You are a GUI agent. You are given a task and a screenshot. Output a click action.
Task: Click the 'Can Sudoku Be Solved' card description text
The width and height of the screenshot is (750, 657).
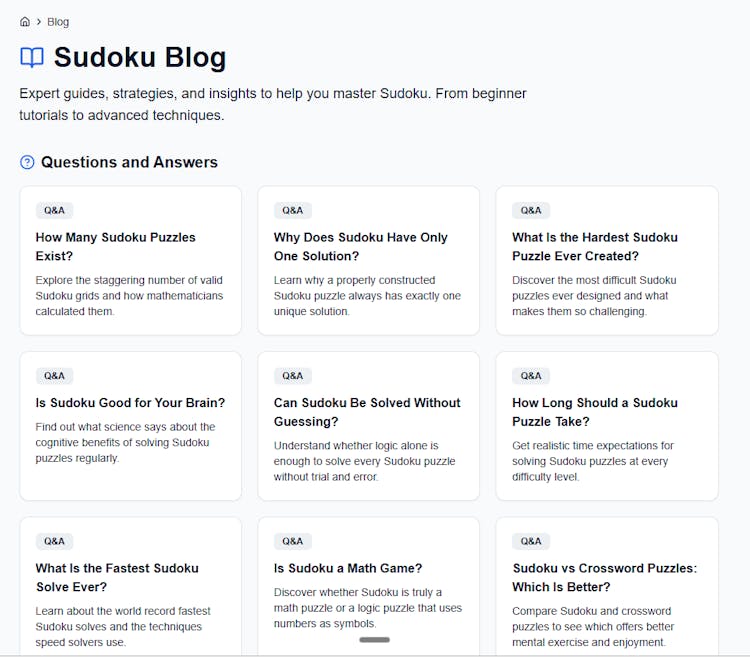364,461
